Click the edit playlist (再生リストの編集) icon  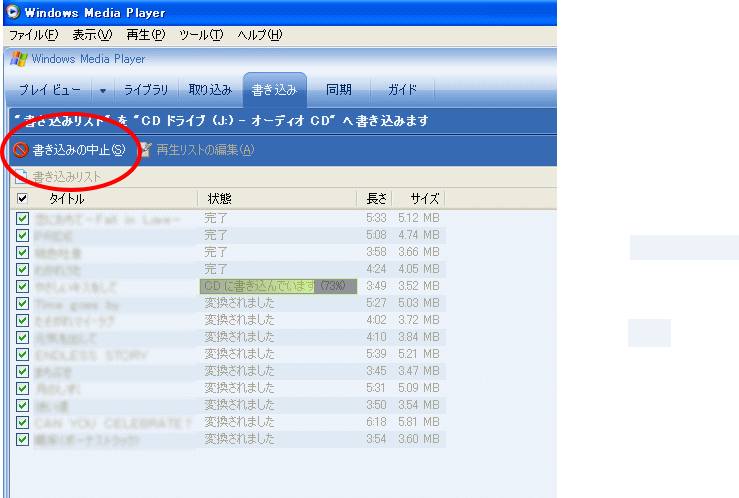(x=146, y=150)
